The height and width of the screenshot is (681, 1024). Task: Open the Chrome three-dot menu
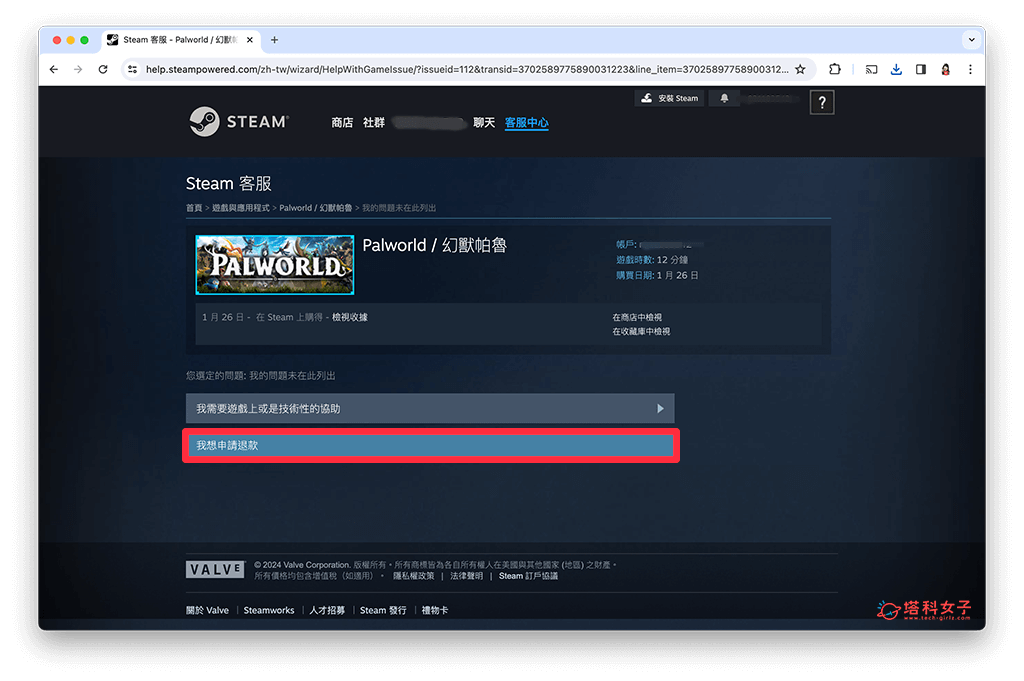pos(970,70)
